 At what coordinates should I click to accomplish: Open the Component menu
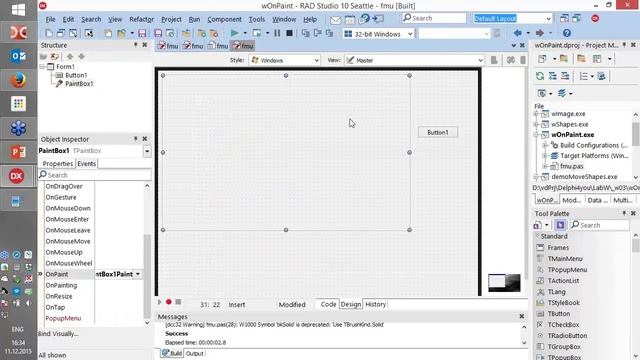(224, 19)
